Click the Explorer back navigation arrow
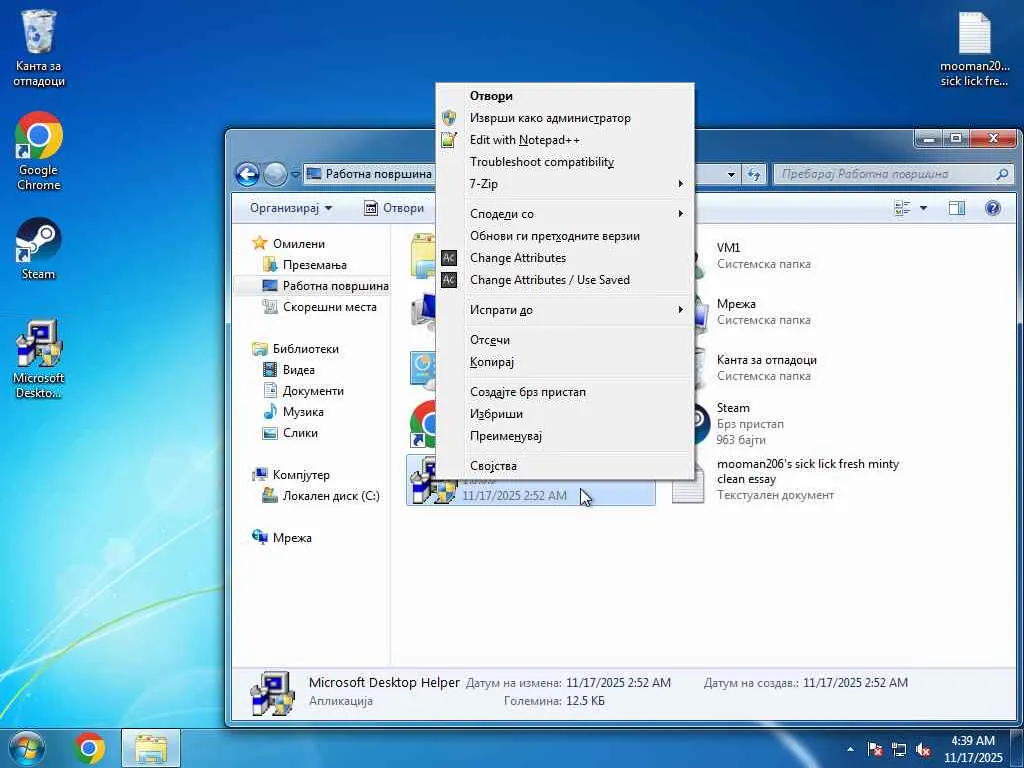Screen dimensions: 1024x768 247,174
